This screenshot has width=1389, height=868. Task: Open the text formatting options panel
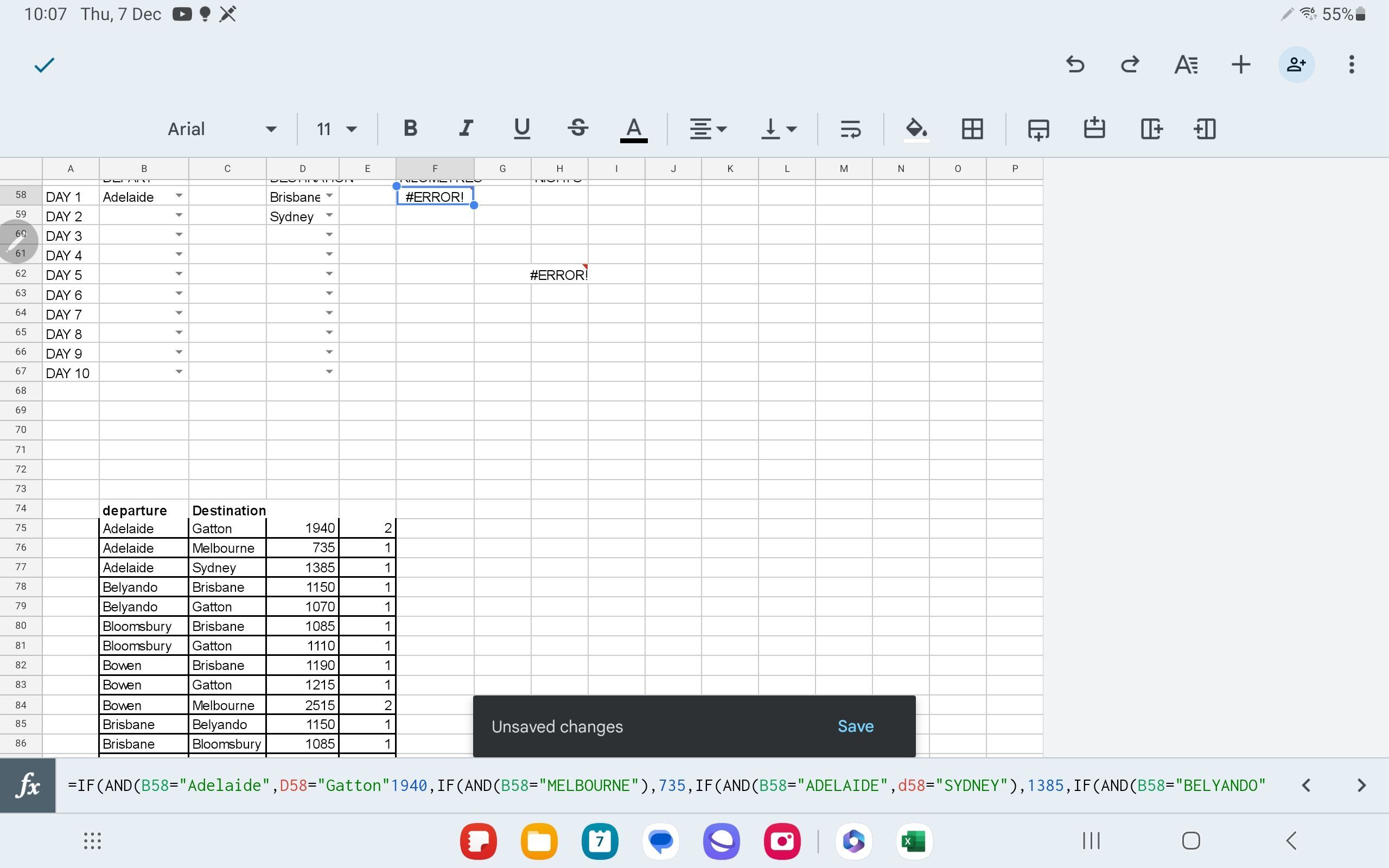coord(1184,65)
